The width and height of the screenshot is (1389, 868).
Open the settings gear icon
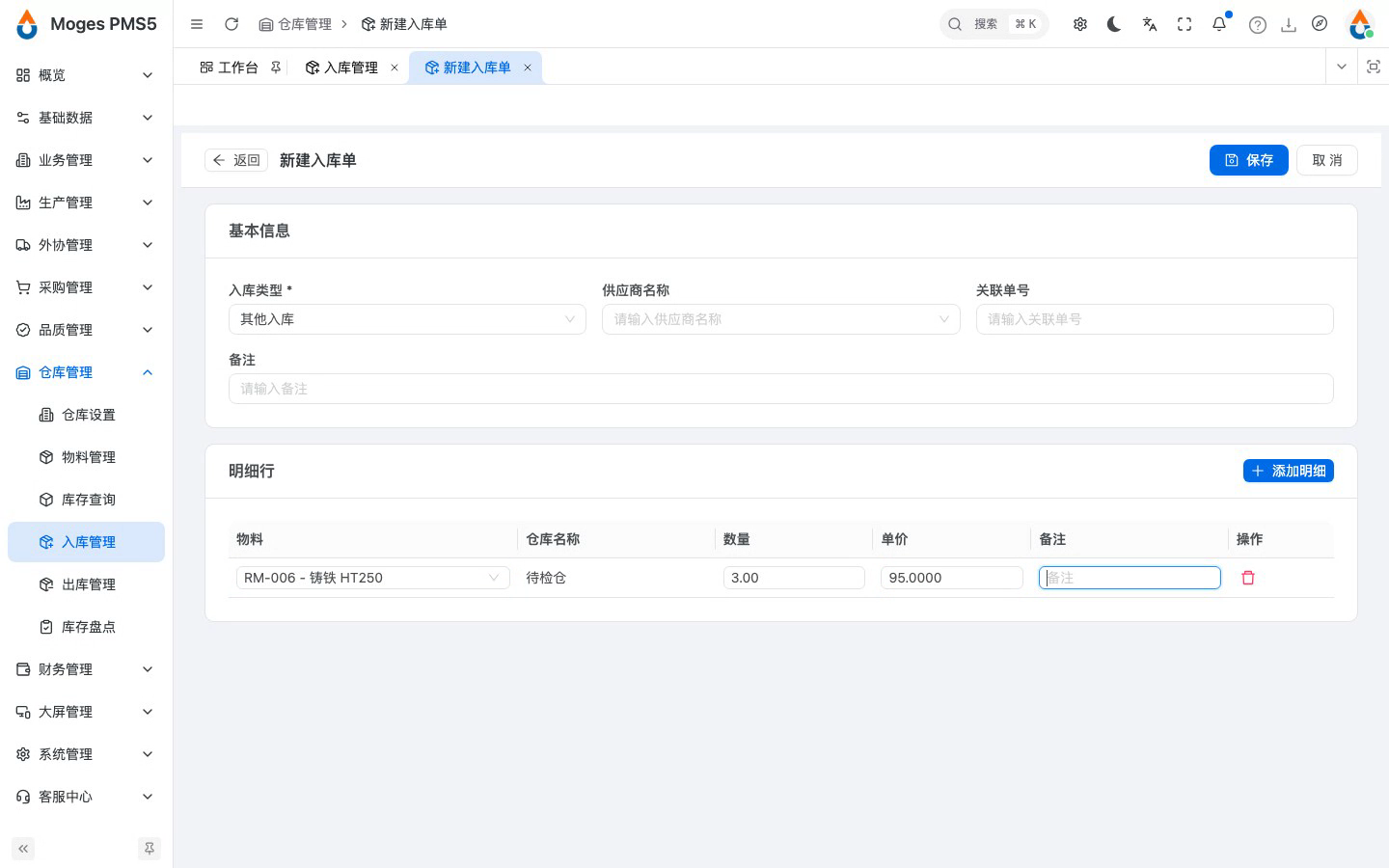[1080, 24]
